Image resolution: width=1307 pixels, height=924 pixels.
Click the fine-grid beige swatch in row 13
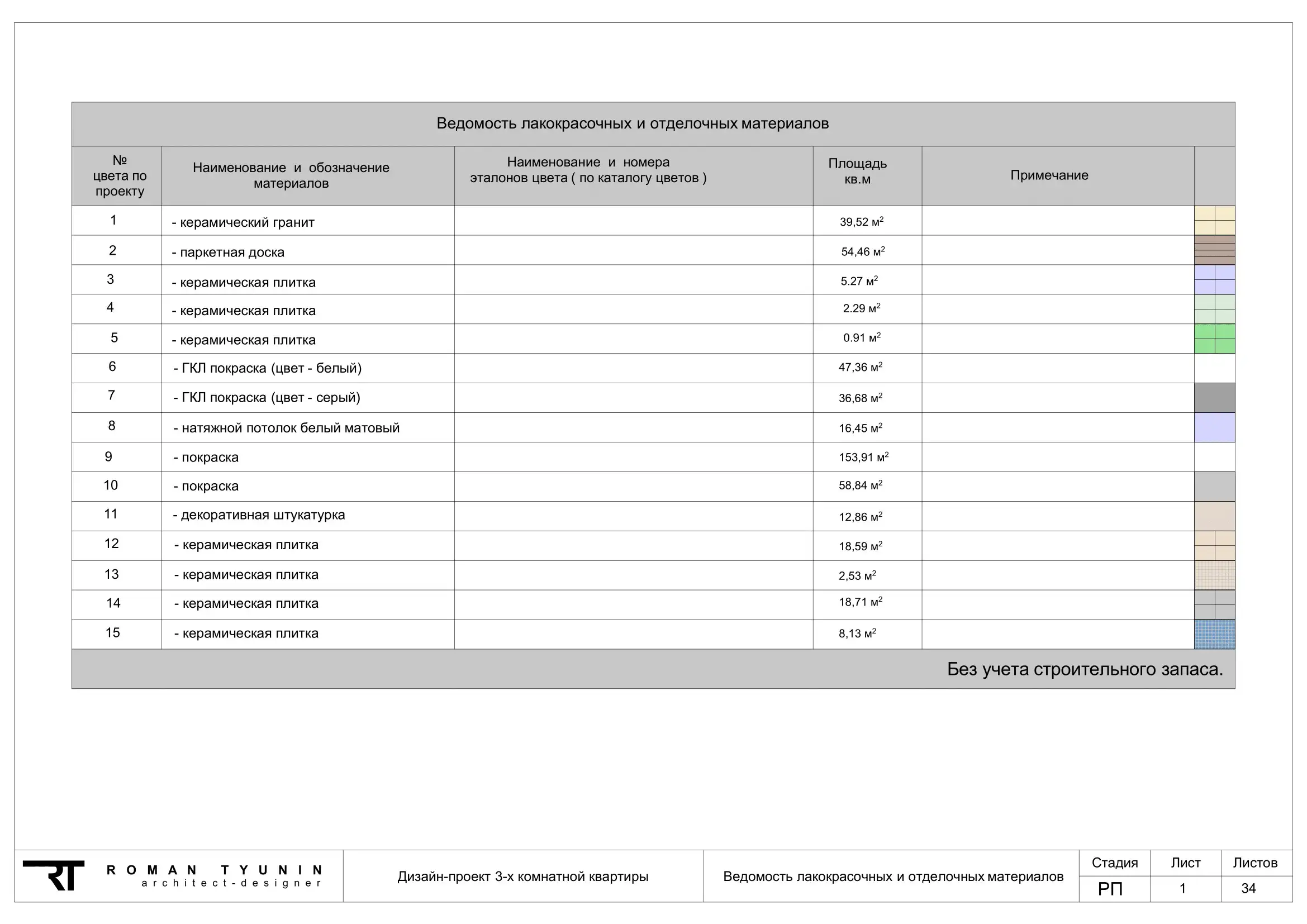click(x=1214, y=575)
